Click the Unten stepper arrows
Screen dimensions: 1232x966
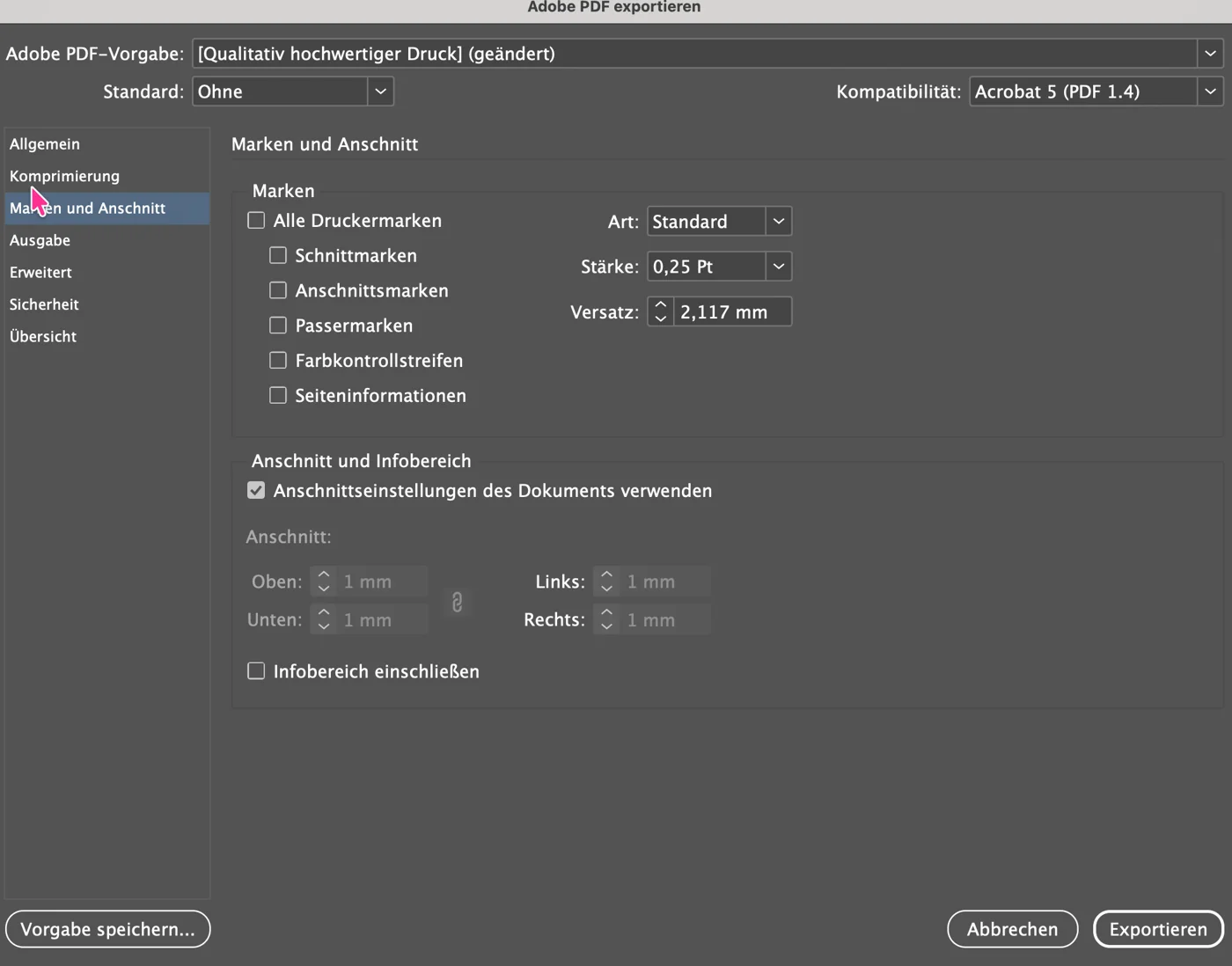coord(324,620)
